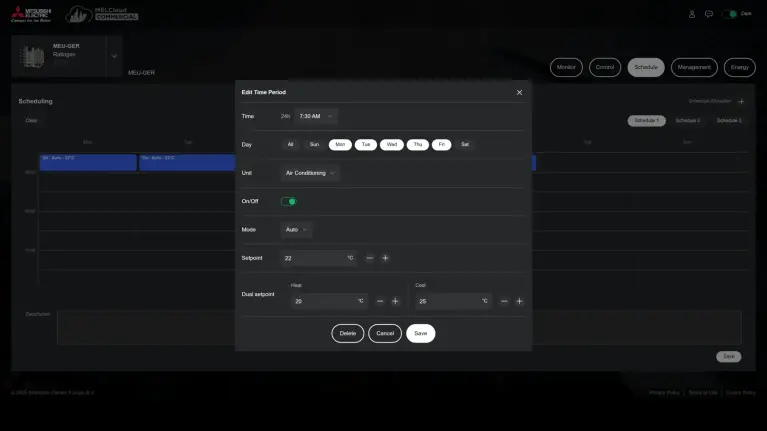Image resolution: width=767 pixels, height=431 pixels.
Task: Switch to the Monitor tab
Action: pos(566,68)
